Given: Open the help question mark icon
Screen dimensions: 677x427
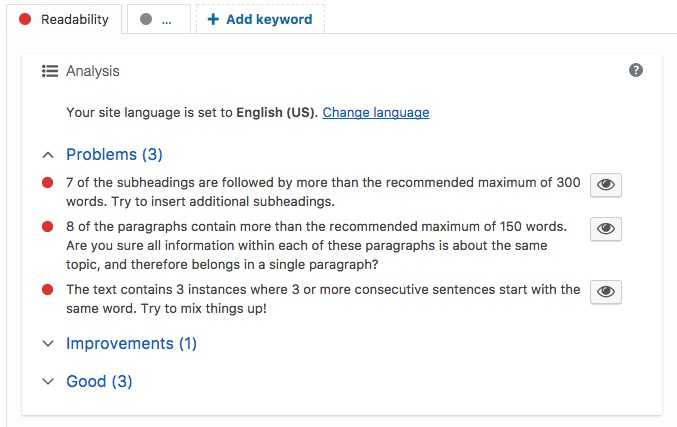Looking at the screenshot, I should [636, 71].
